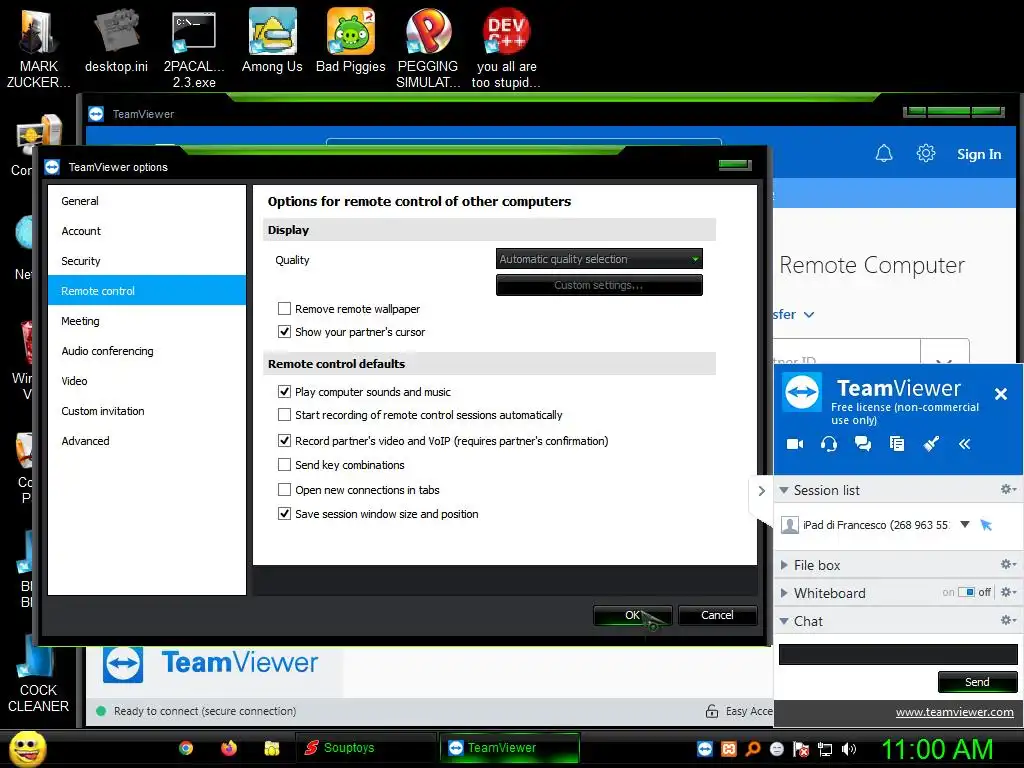
Task: Open dropdown arrow beside iPad di Francesco
Action: tap(965, 524)
